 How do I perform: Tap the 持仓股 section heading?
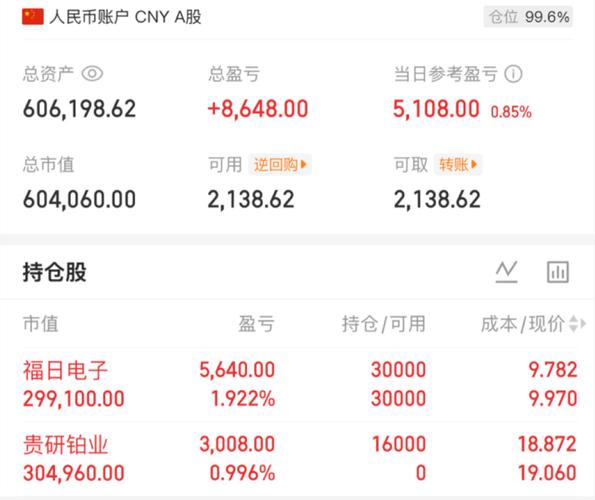[55, 272]
